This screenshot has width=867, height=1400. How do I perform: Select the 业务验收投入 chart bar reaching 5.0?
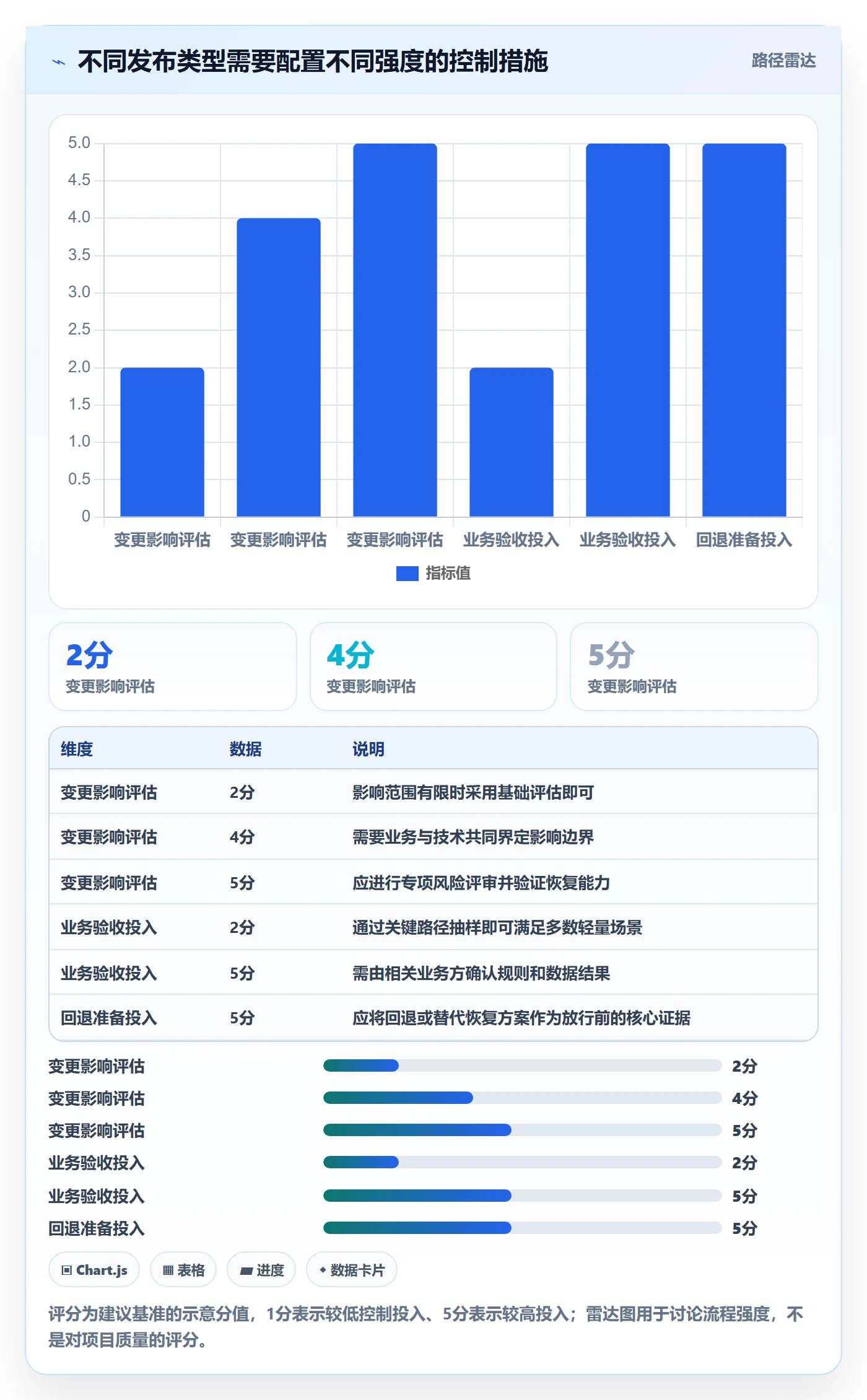pos(628,330)
